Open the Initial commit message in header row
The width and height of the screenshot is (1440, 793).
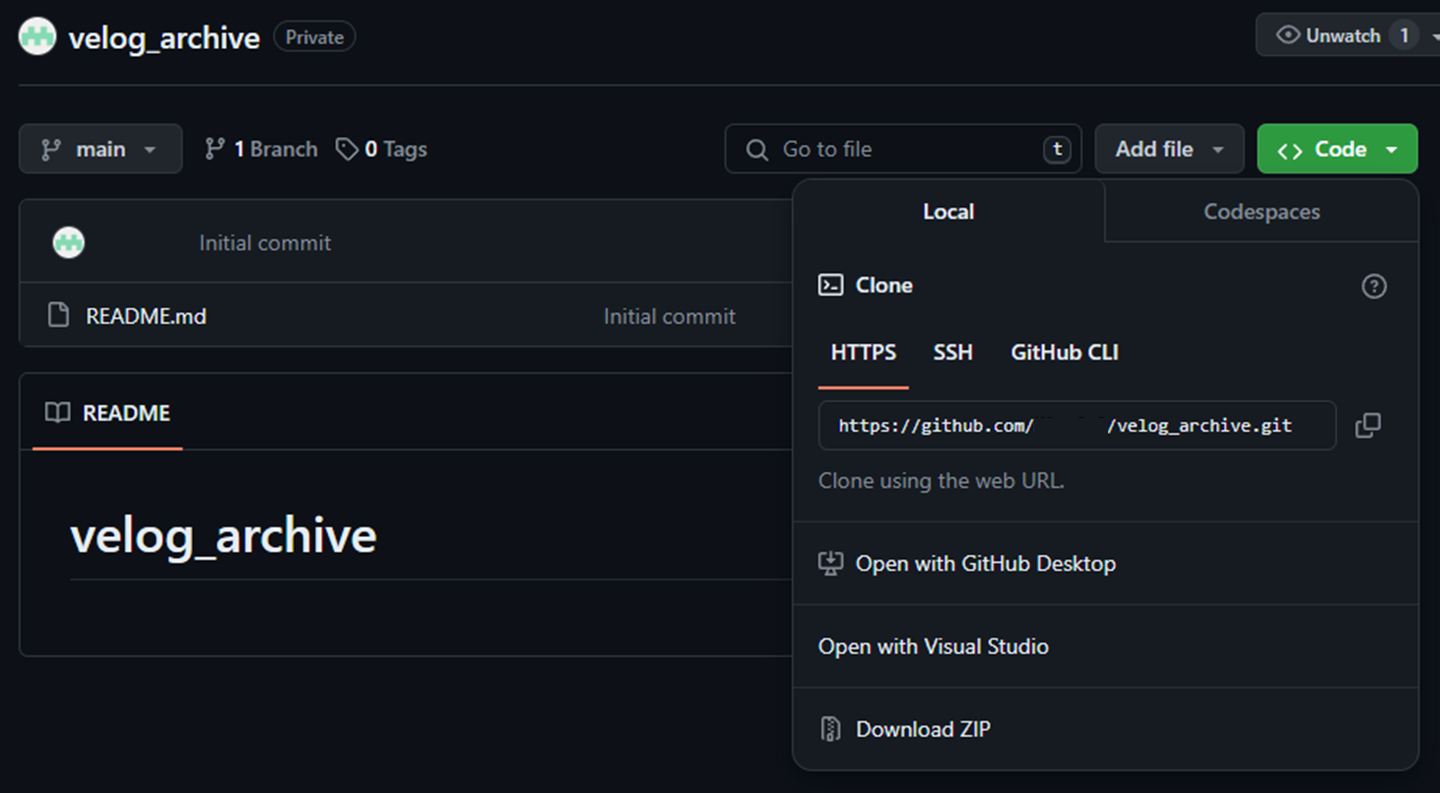point(265,243)
